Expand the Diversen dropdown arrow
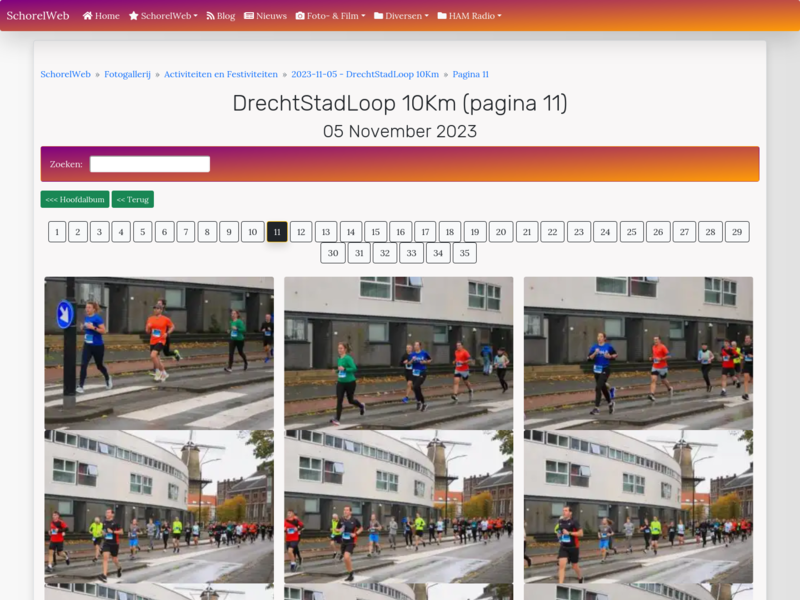 pyautogui.click(x=427, y=16)
